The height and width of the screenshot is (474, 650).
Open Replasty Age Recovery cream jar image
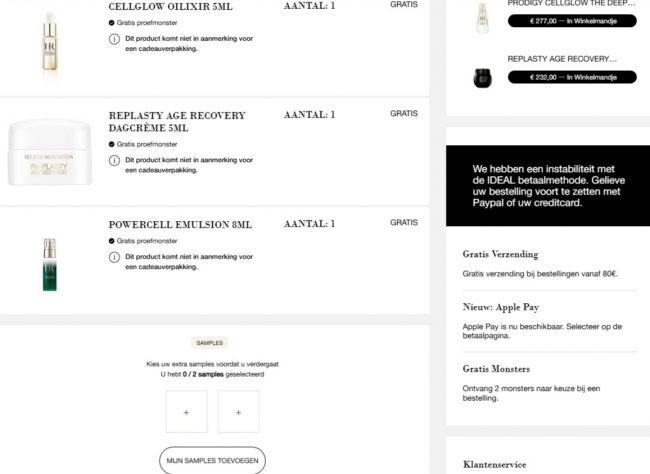point(50,152)
